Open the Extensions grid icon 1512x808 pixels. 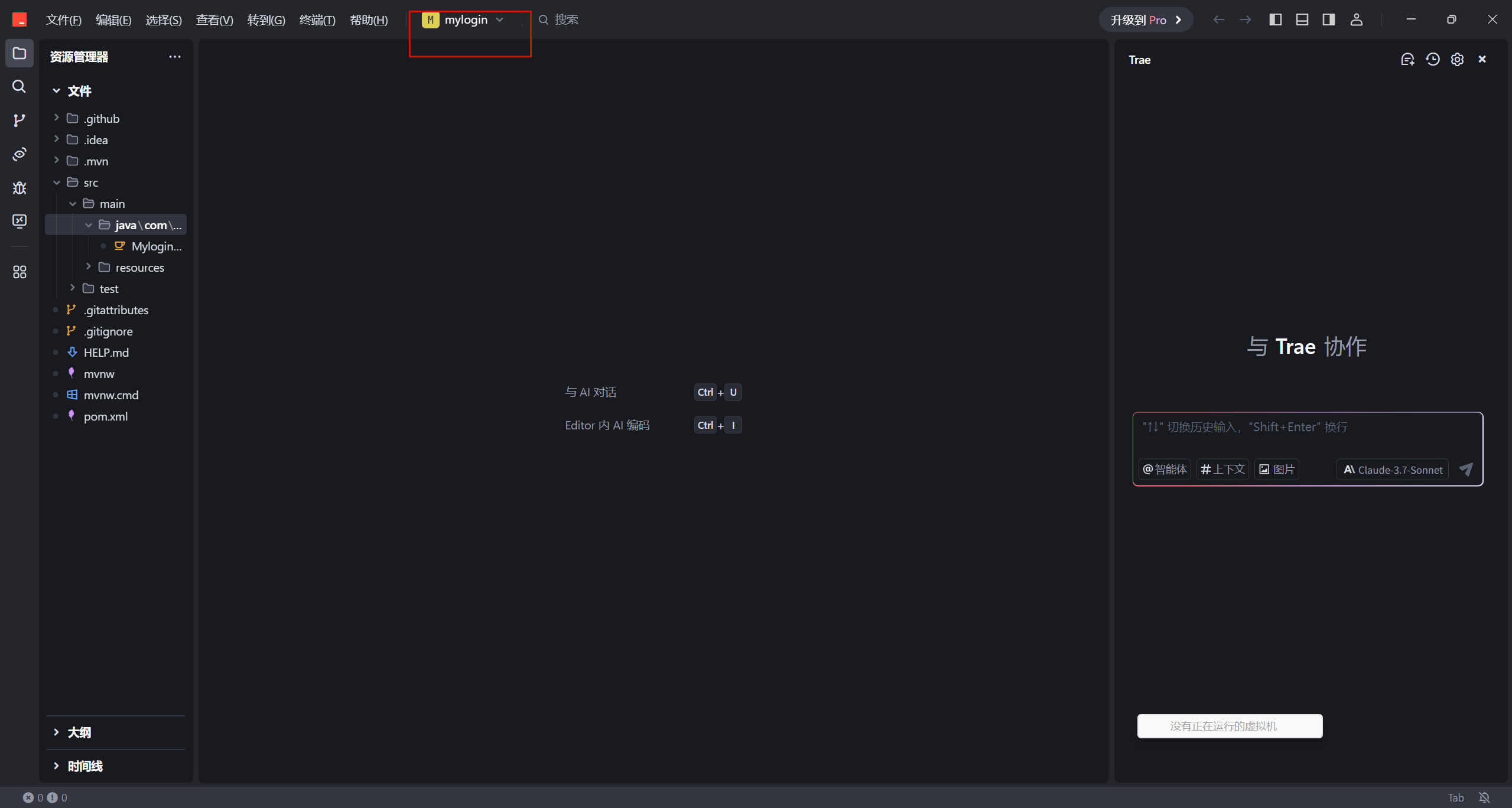point(19,272)
